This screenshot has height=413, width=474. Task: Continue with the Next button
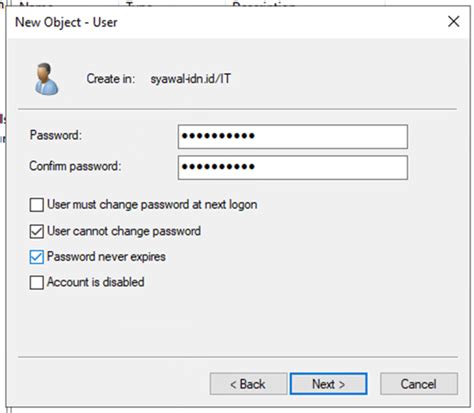pos(328,384)
